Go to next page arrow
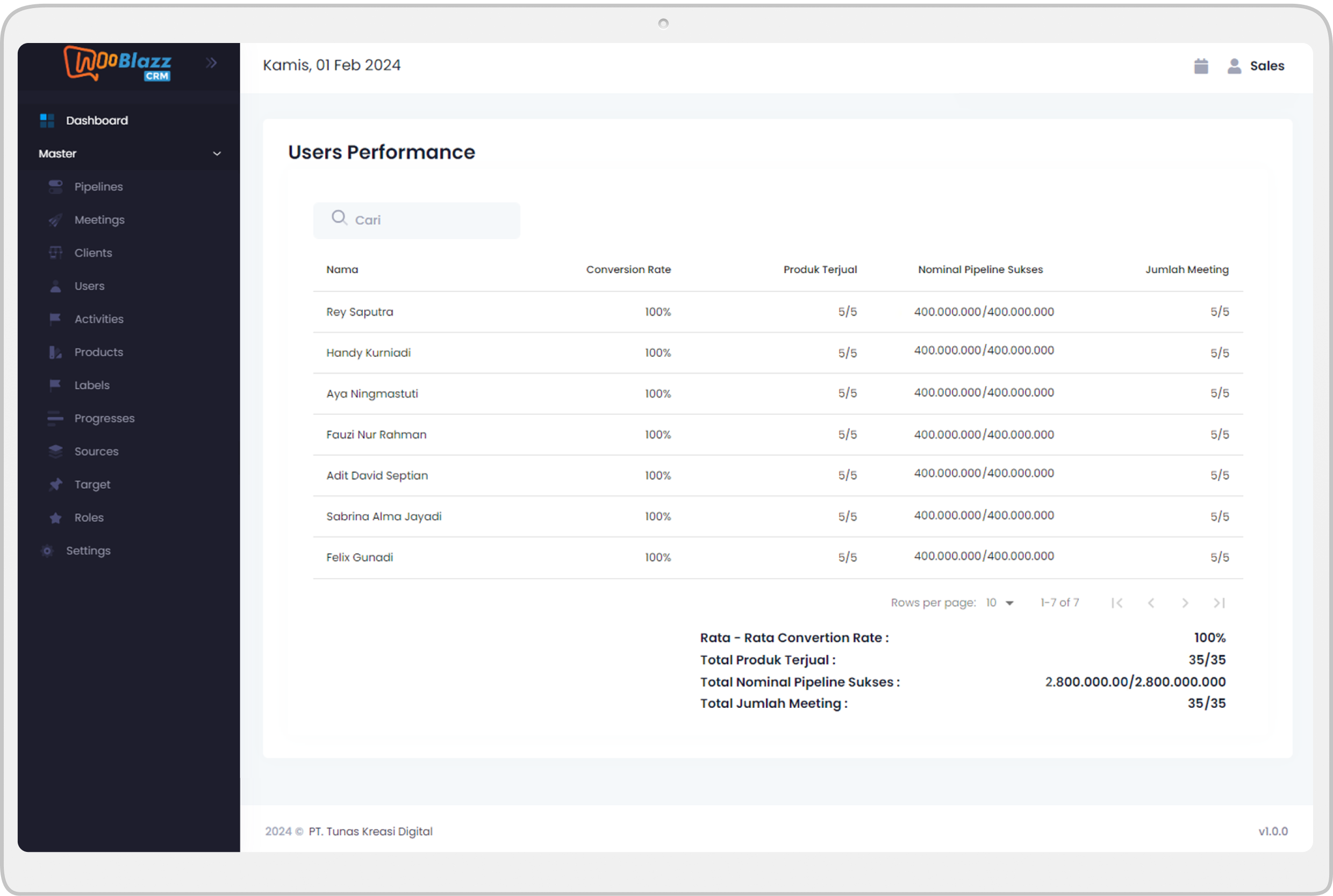1333x896 pixels. click(1185, 603)
